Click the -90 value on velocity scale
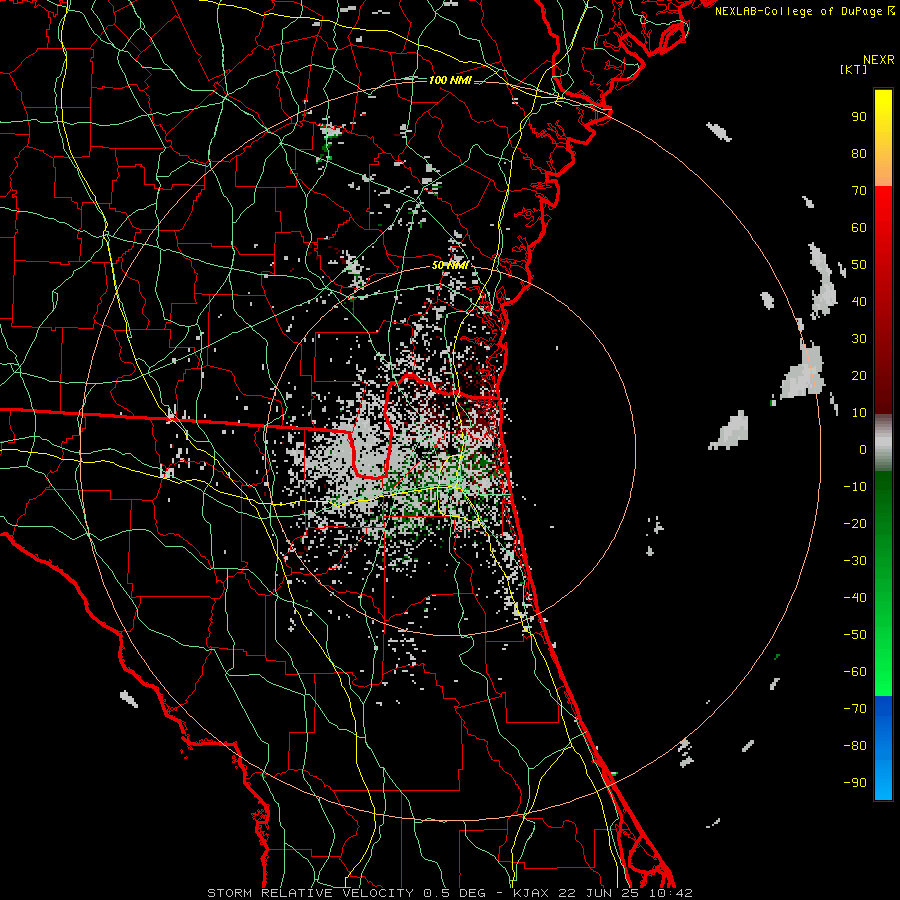900x900 pixels. click(855, 783)
